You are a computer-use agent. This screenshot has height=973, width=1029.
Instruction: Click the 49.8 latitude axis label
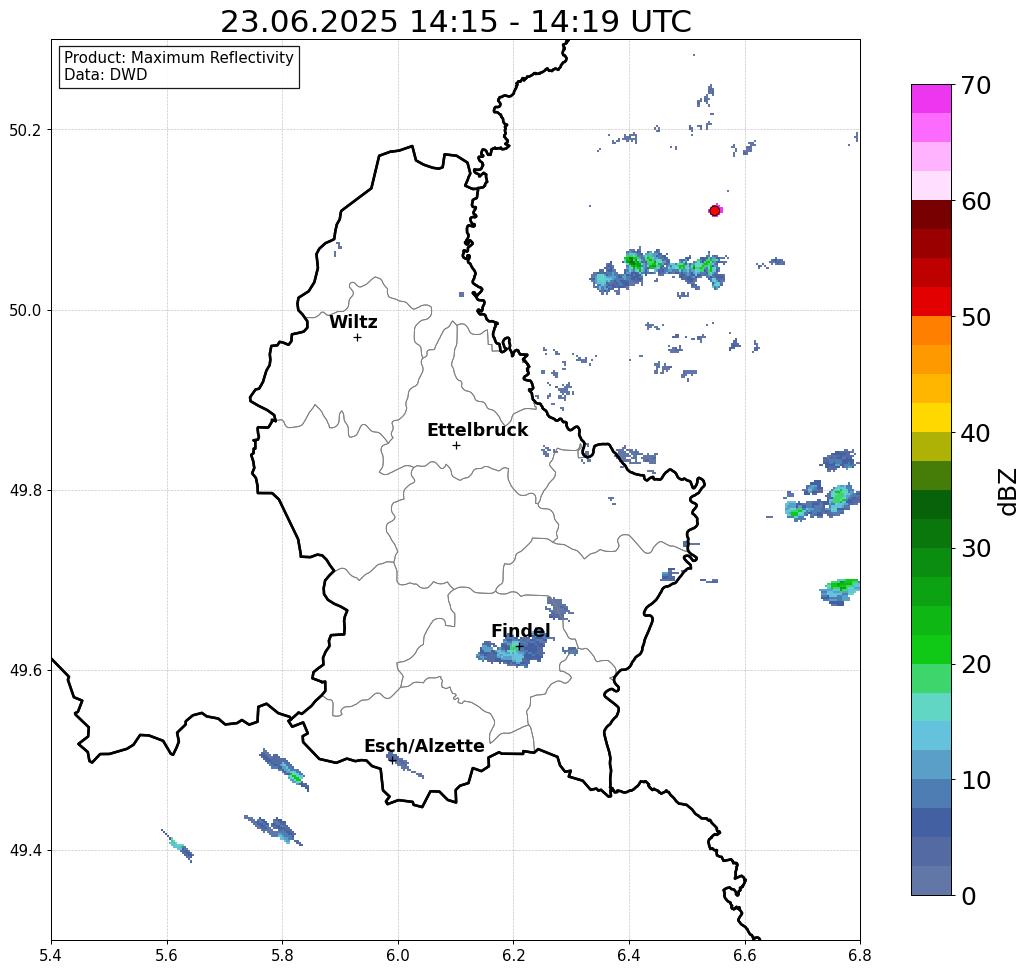point(25,490)
